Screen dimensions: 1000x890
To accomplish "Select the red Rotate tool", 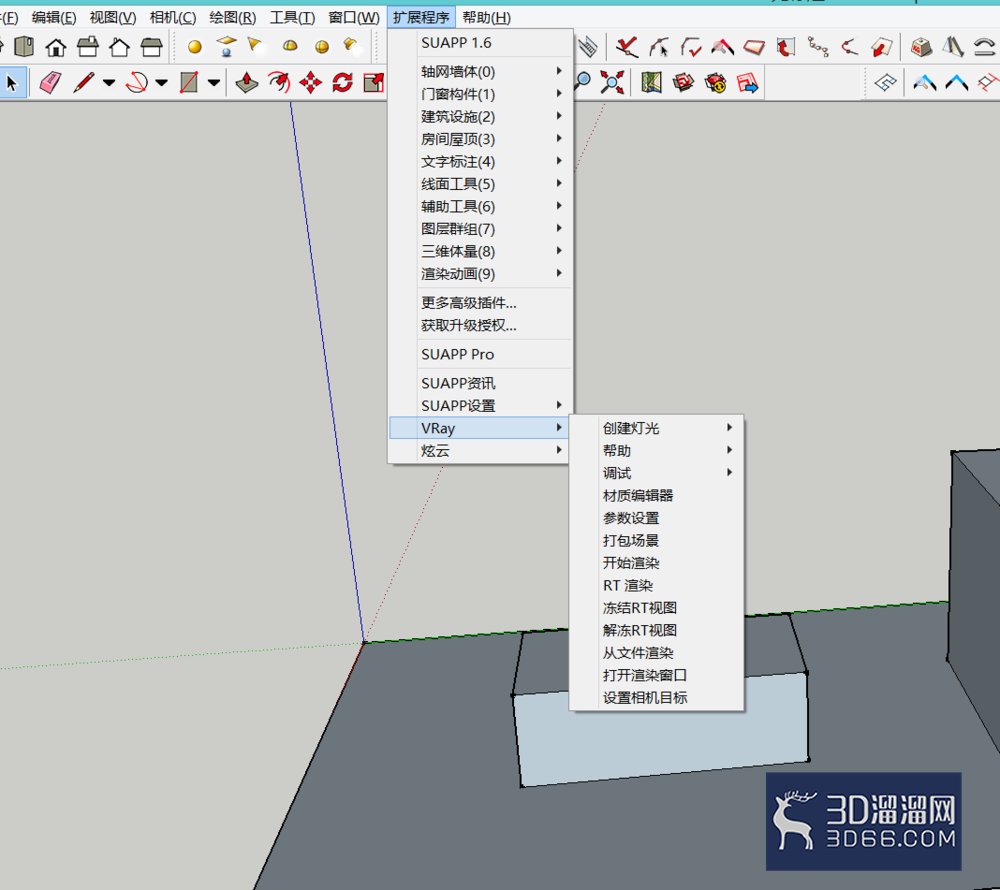I will click(342, 83).
